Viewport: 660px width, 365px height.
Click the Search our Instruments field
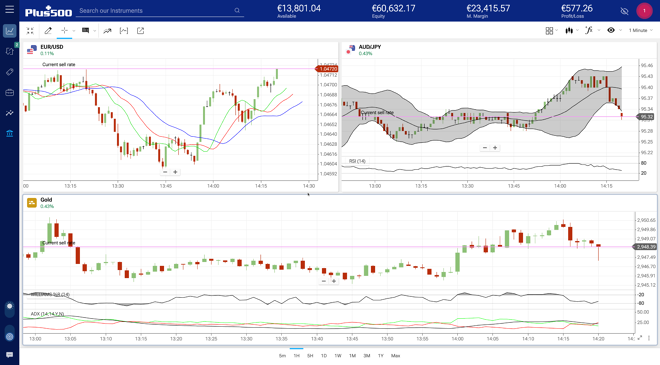[x=160, y=11]
